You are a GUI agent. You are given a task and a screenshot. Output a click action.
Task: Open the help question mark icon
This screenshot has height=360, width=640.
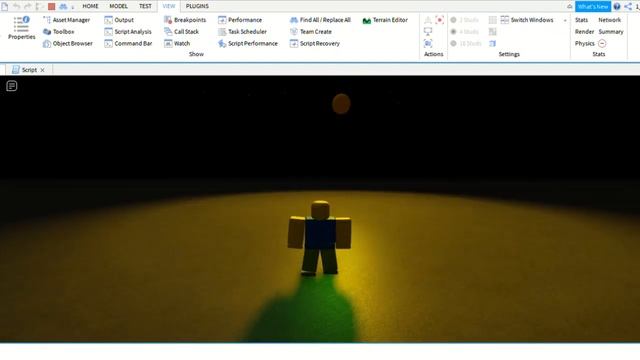pos(617,6)
